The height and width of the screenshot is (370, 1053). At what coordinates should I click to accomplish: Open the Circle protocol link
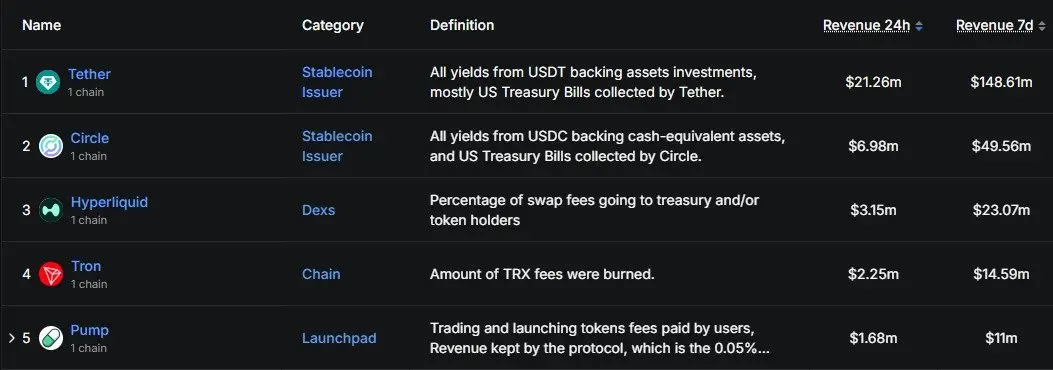tap(89, 138)
